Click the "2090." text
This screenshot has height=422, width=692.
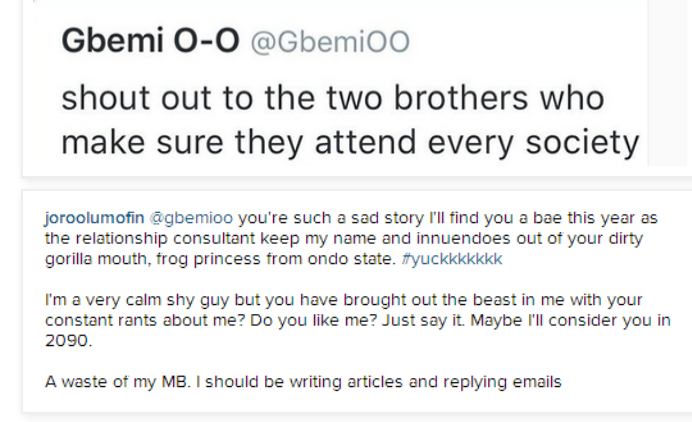(x=68, y=340)
